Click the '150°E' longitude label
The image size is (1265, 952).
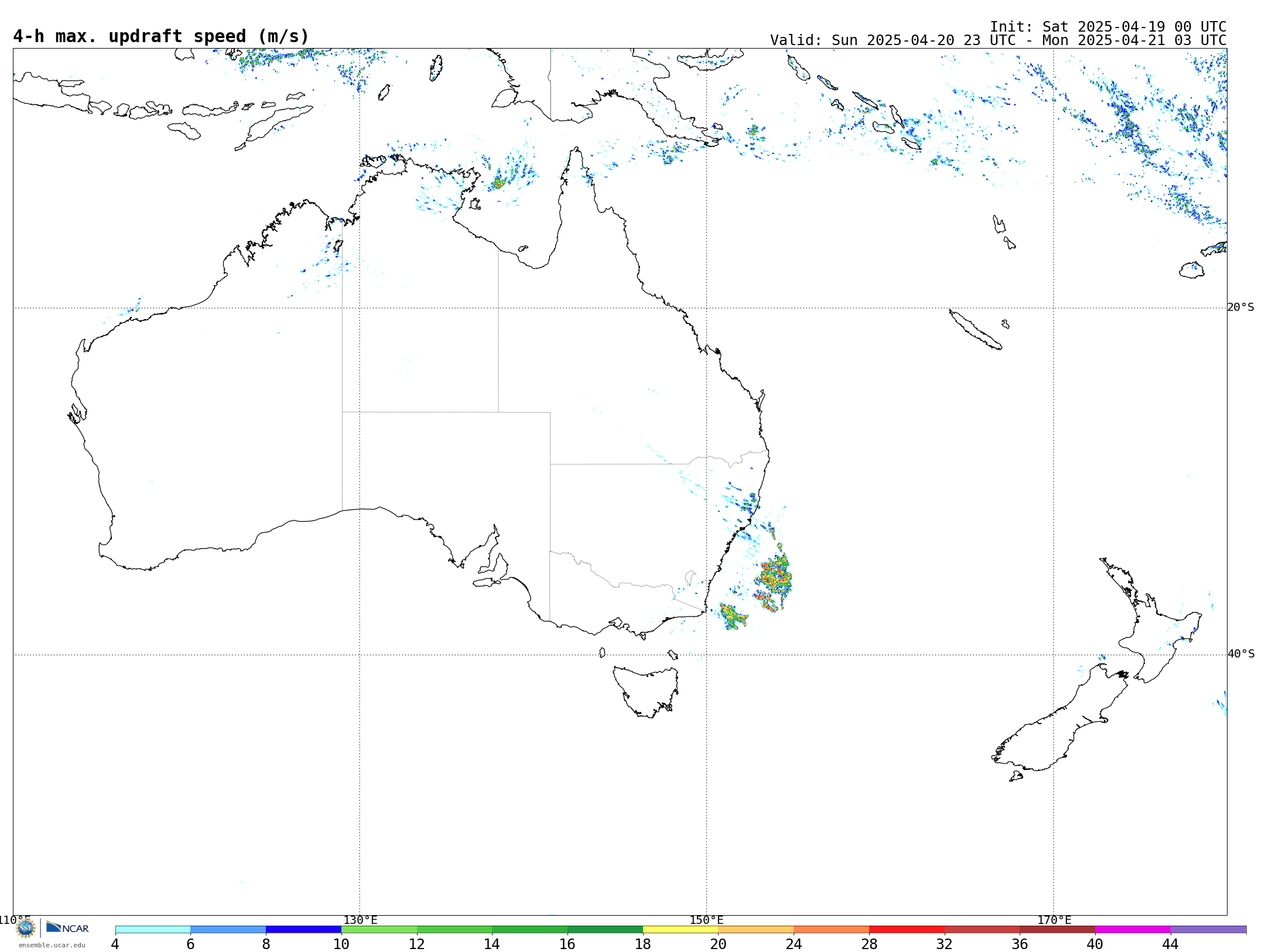pyautogui.click(x=706, y=920)
